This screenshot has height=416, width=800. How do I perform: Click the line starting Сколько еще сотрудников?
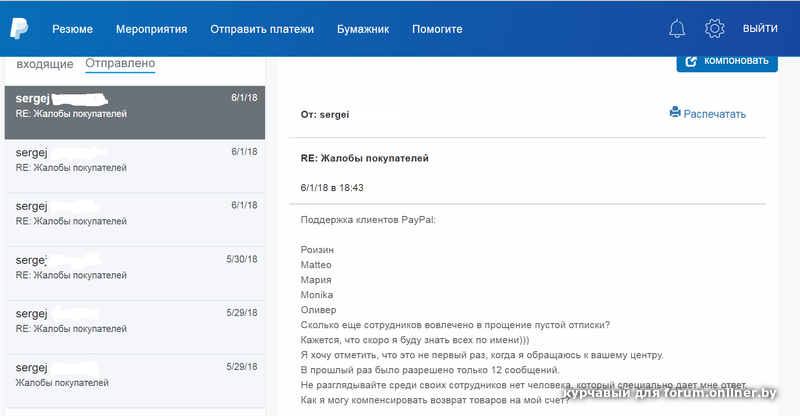click(455, 325)
